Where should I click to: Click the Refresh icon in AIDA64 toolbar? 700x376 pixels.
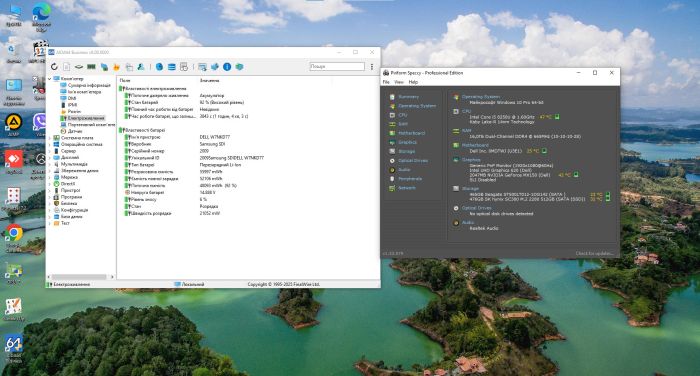54,67
